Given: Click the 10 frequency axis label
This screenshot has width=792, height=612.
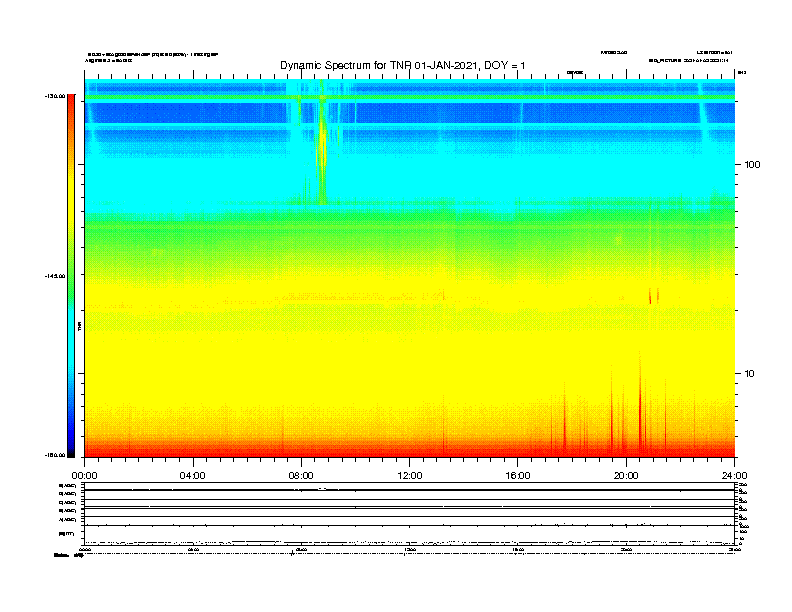Looking at the screenshot, I should [750, 374].
